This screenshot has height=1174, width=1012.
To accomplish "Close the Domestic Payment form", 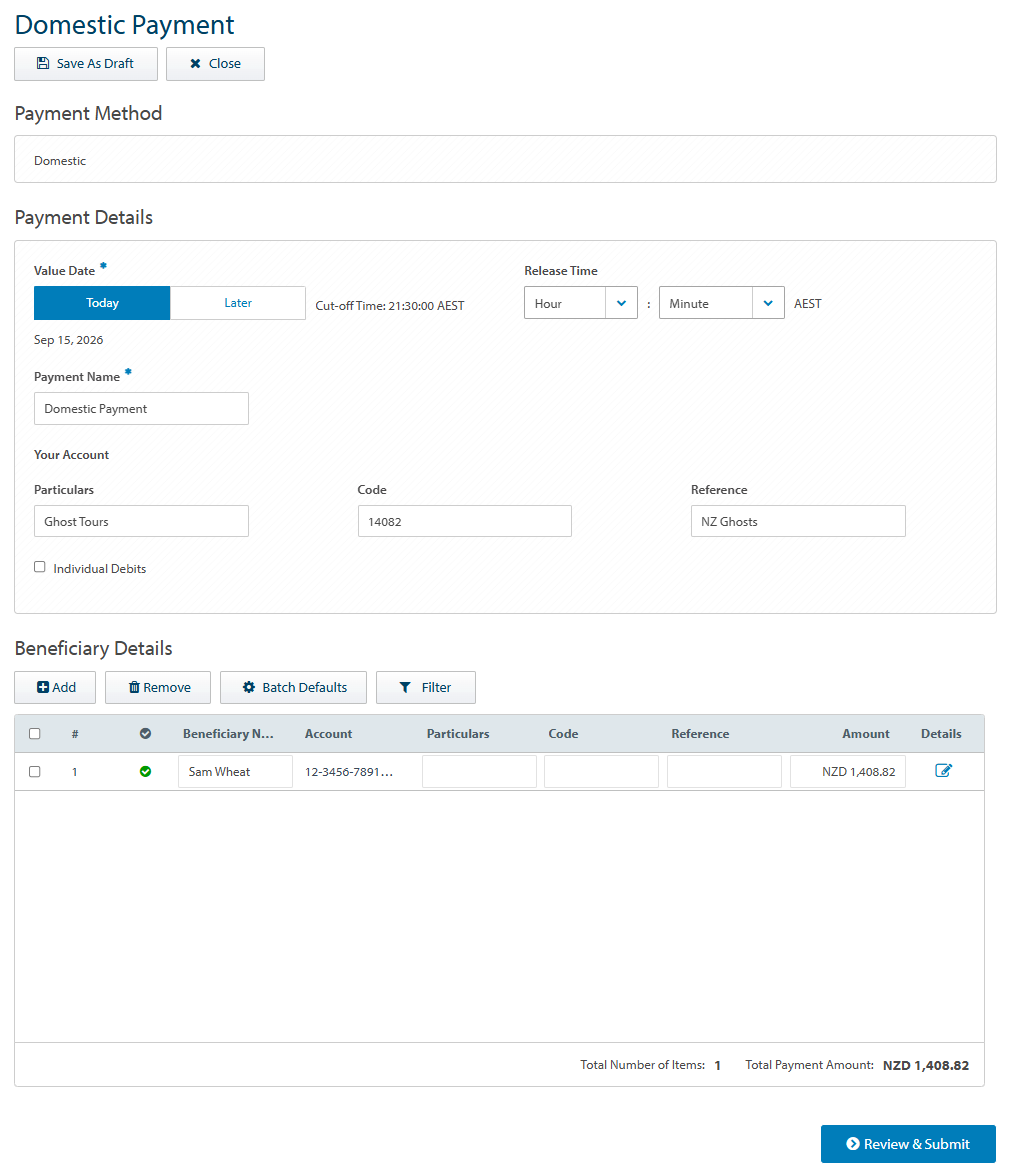I will (x=216, y=64).
